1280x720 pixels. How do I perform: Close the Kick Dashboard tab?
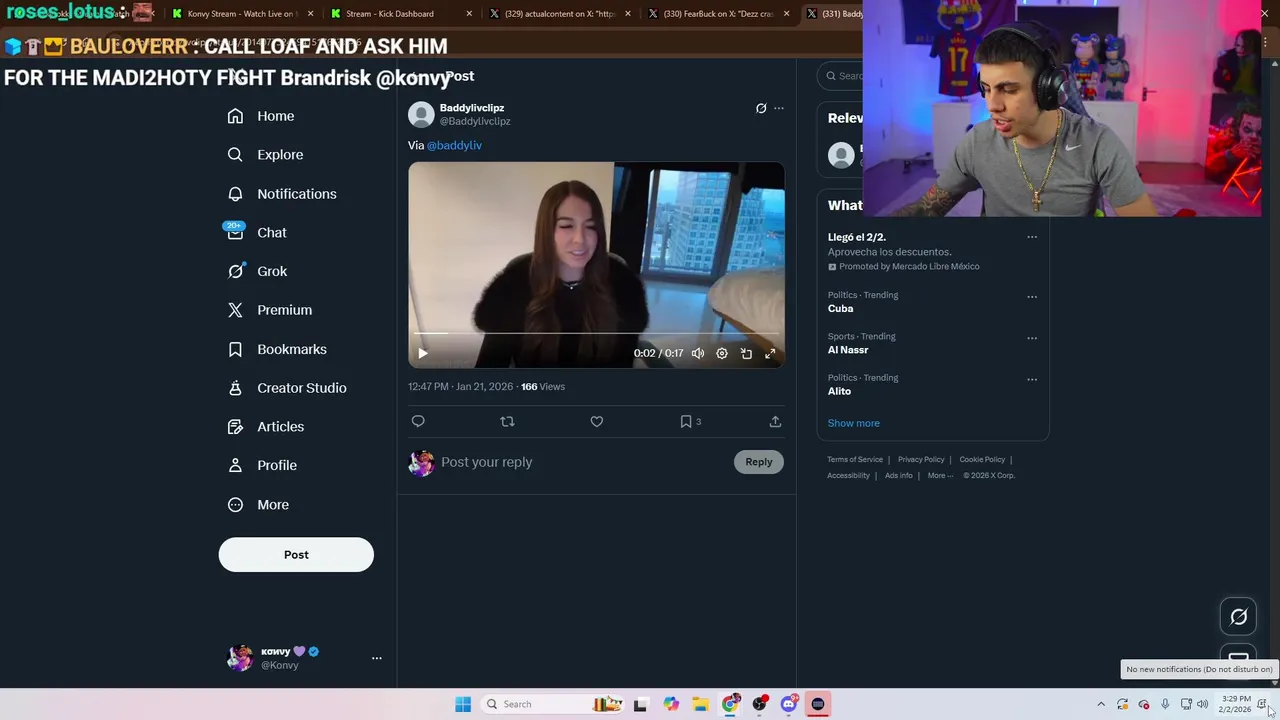pos(469,14)
